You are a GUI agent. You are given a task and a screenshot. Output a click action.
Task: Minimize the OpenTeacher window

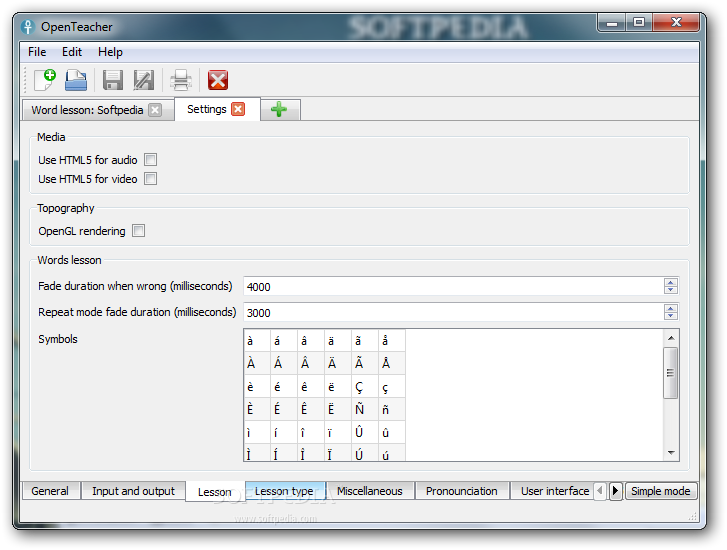point(612,22)
